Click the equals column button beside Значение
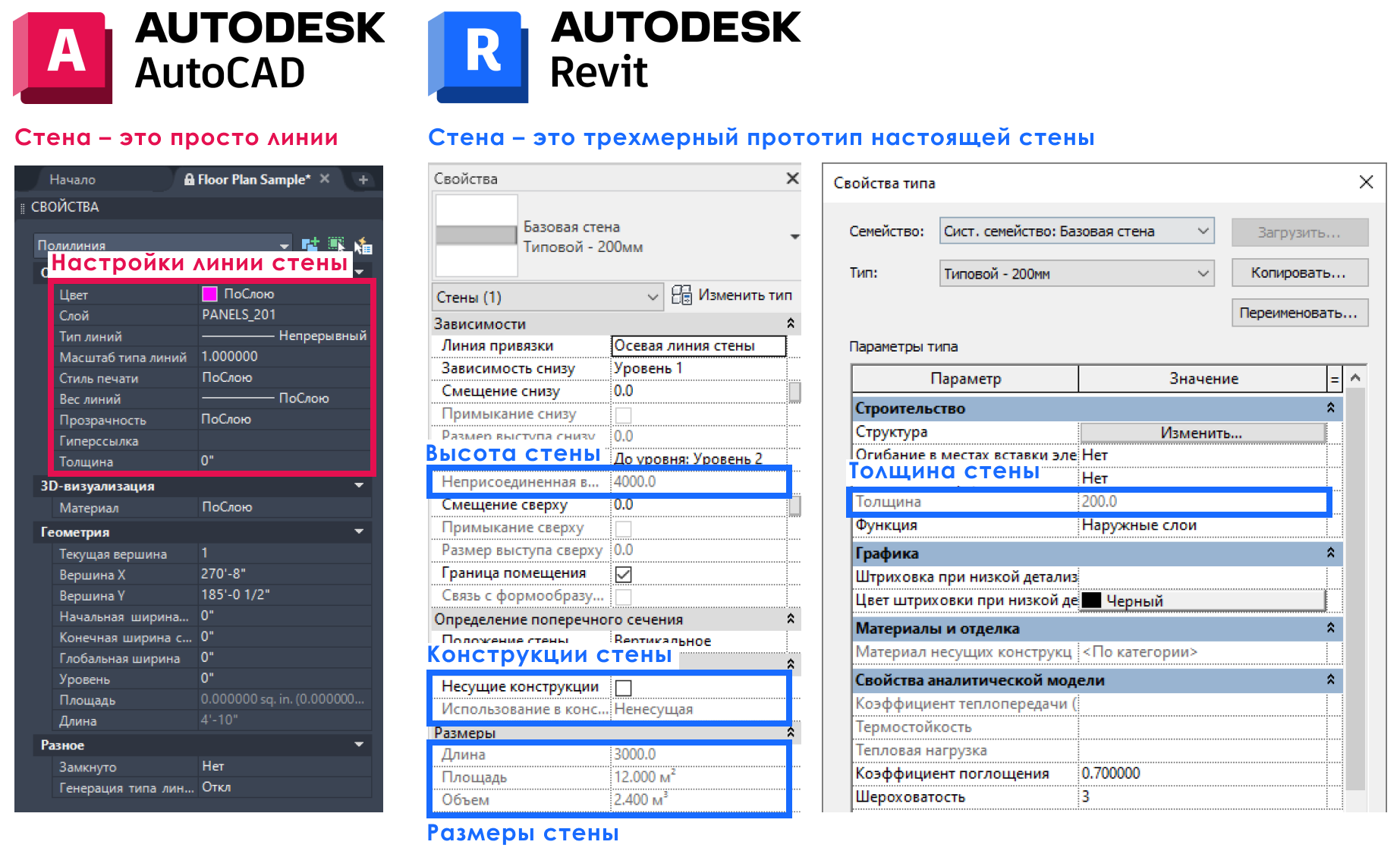The height and width of the screenshot is (848, 1400). click(x=1335, y=378)
